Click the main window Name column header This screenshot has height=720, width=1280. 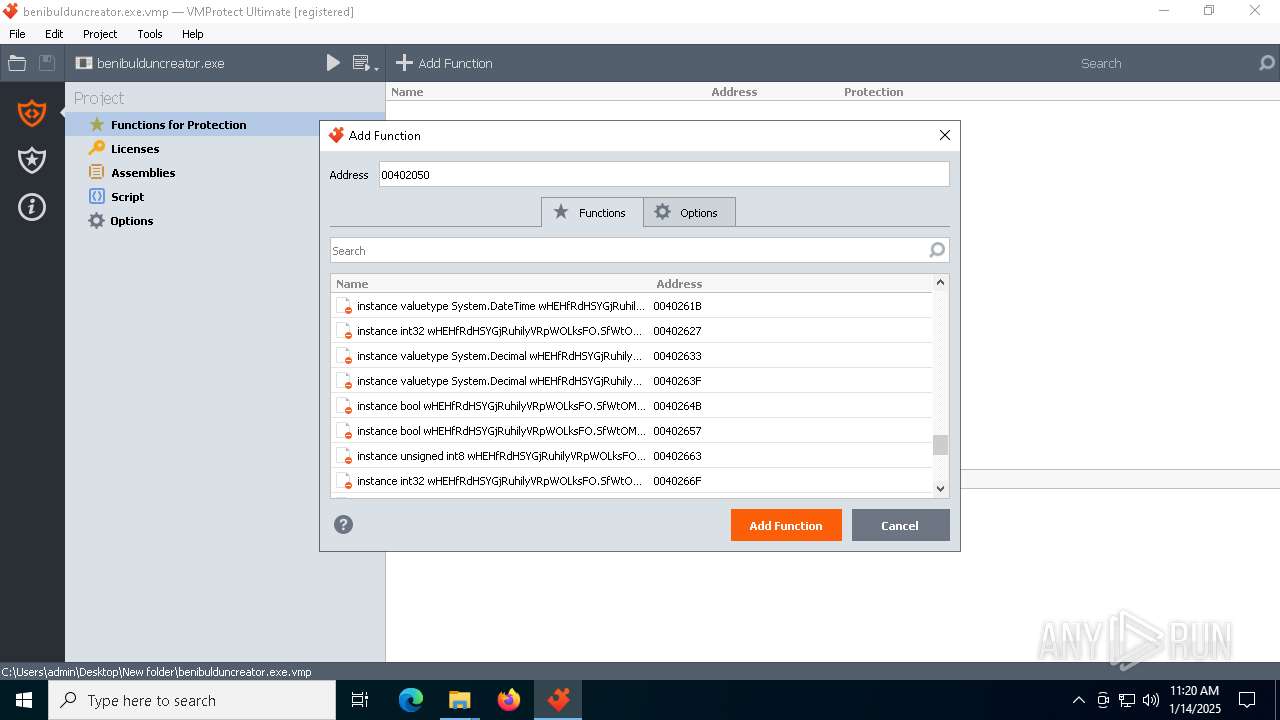(x=407, y=92)
